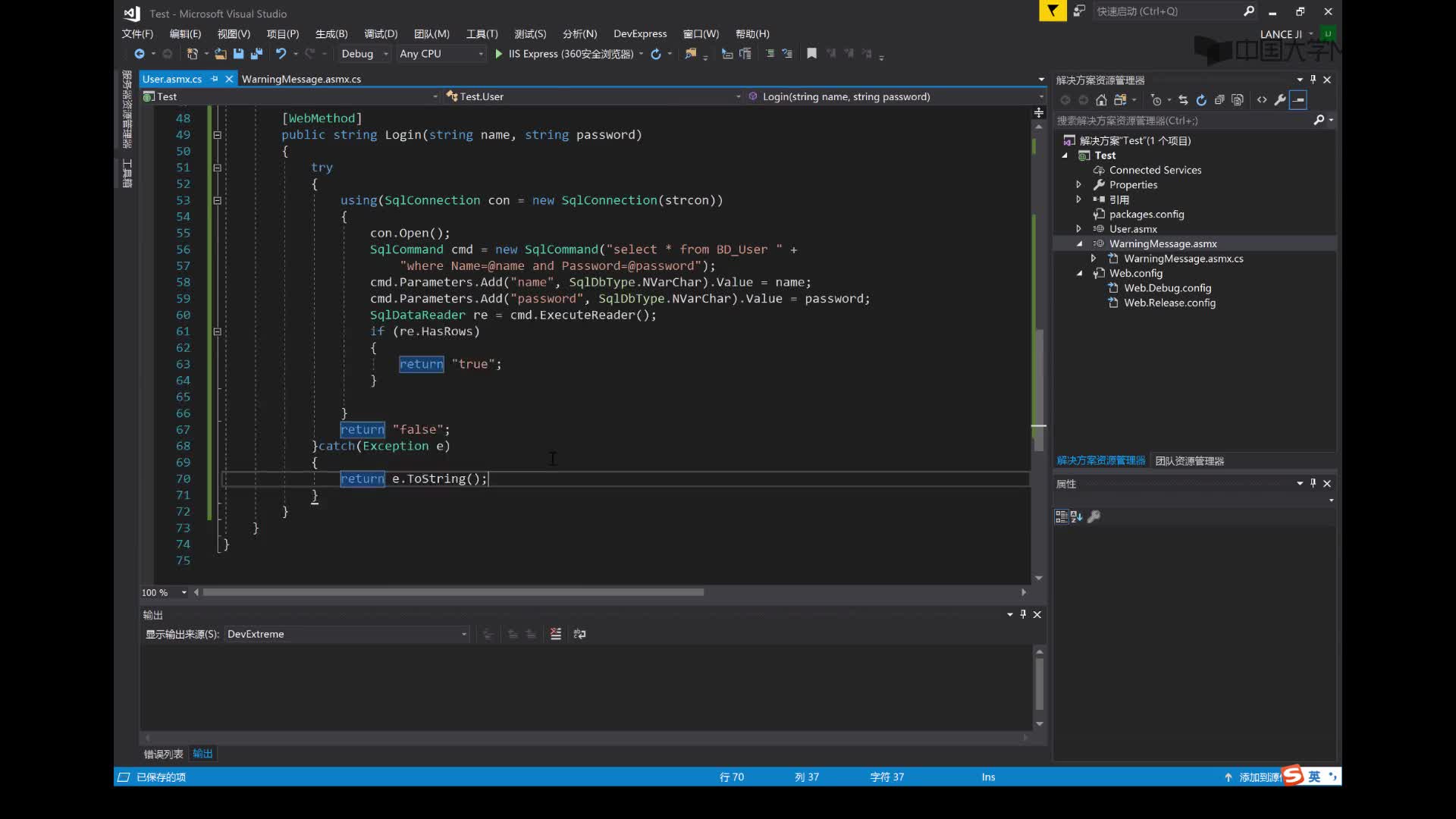Image resolution: width=1456 pixels, height=819 pixels.
Task: Go to Solution Explorer home view
Action: tap(1101, 100)
